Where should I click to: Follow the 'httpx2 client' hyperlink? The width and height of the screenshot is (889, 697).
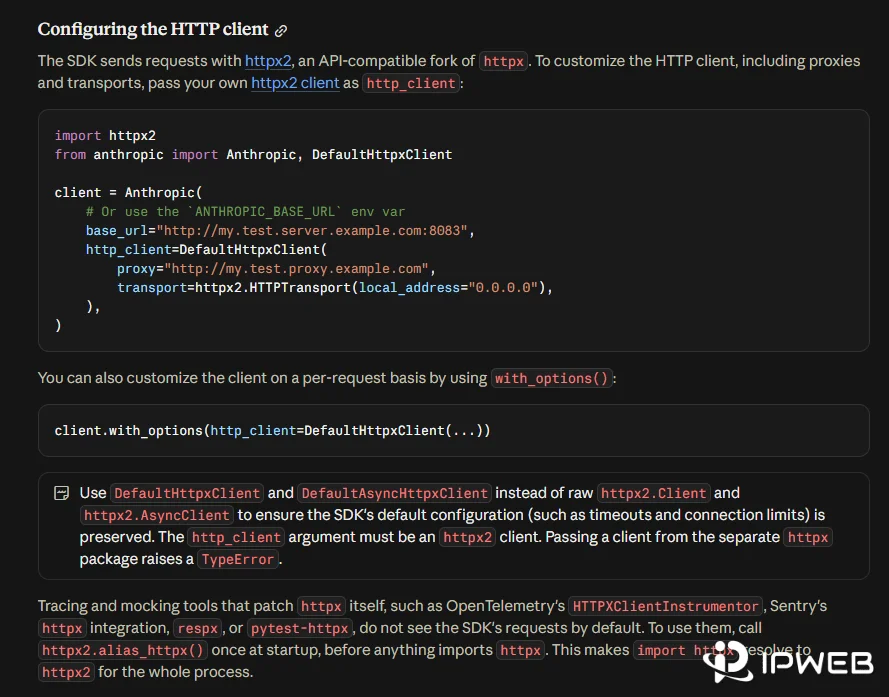click(295, 83)
